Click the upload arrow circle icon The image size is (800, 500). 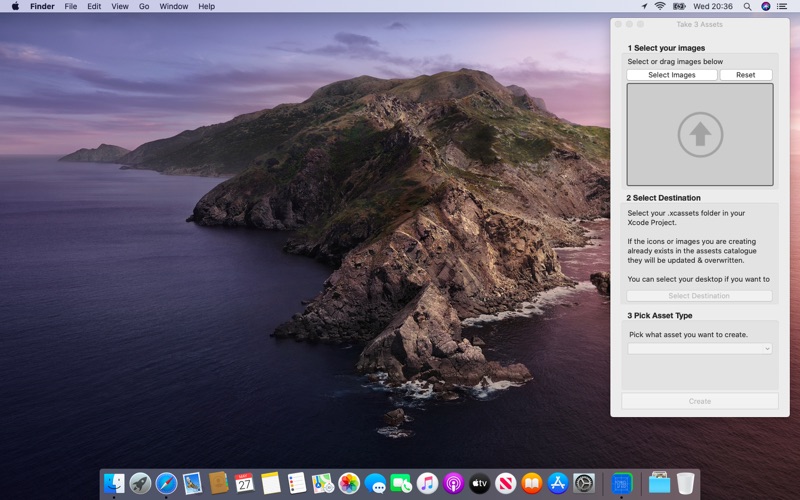[x=700, y=135]
